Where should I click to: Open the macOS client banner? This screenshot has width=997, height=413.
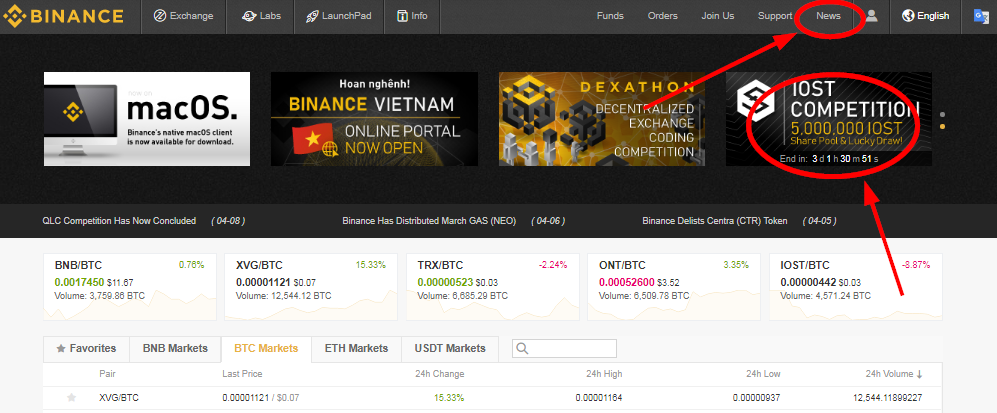147,119
